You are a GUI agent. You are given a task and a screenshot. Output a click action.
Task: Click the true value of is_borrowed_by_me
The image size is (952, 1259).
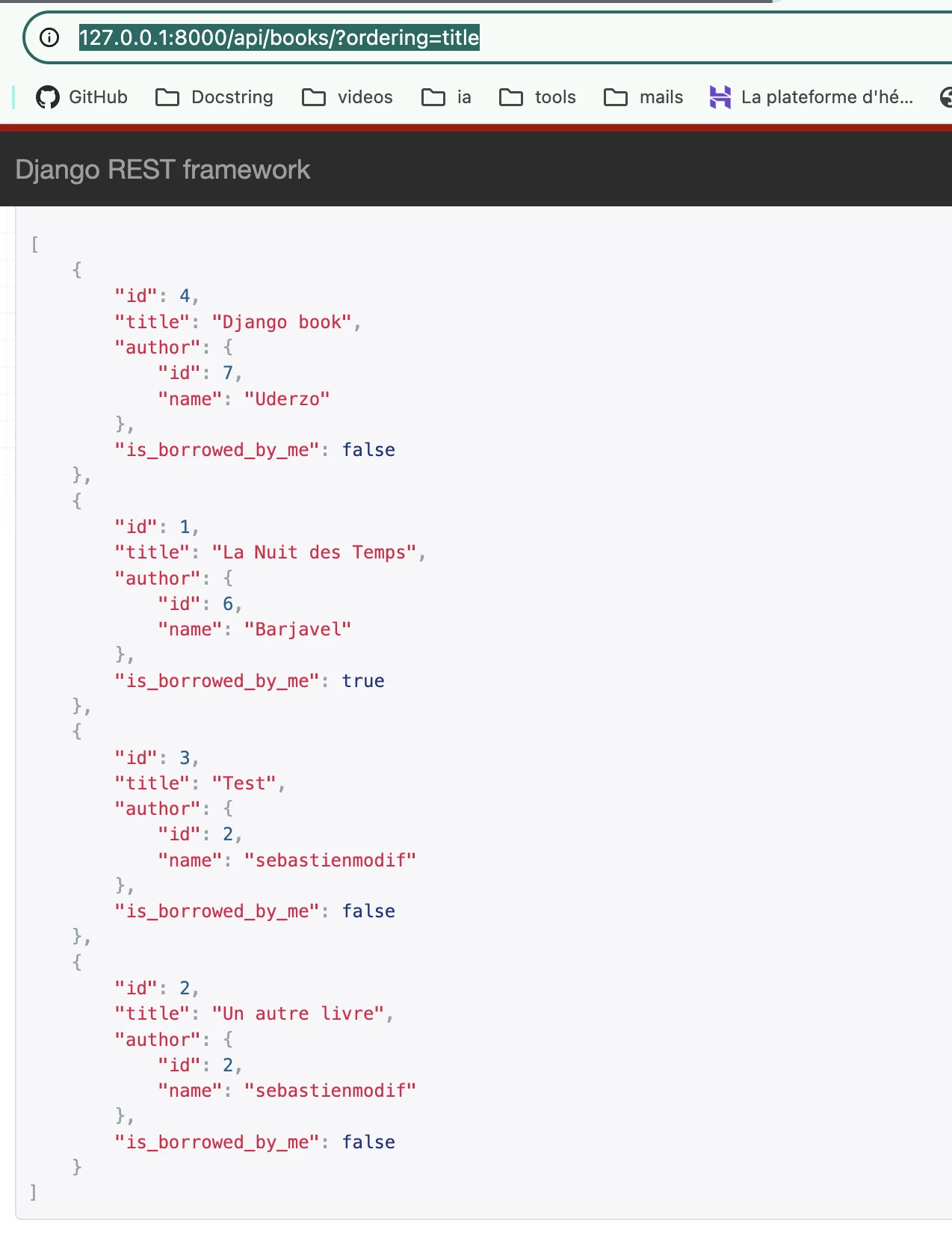[x=363, y=681]
